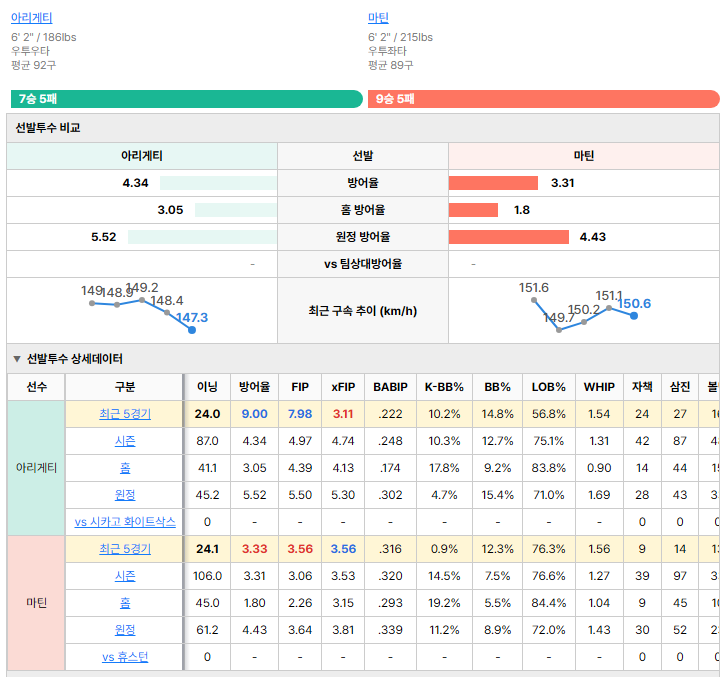Screen dimensions: 726x677
Task: Click the 선수 column header
Action: coord(37,387)
